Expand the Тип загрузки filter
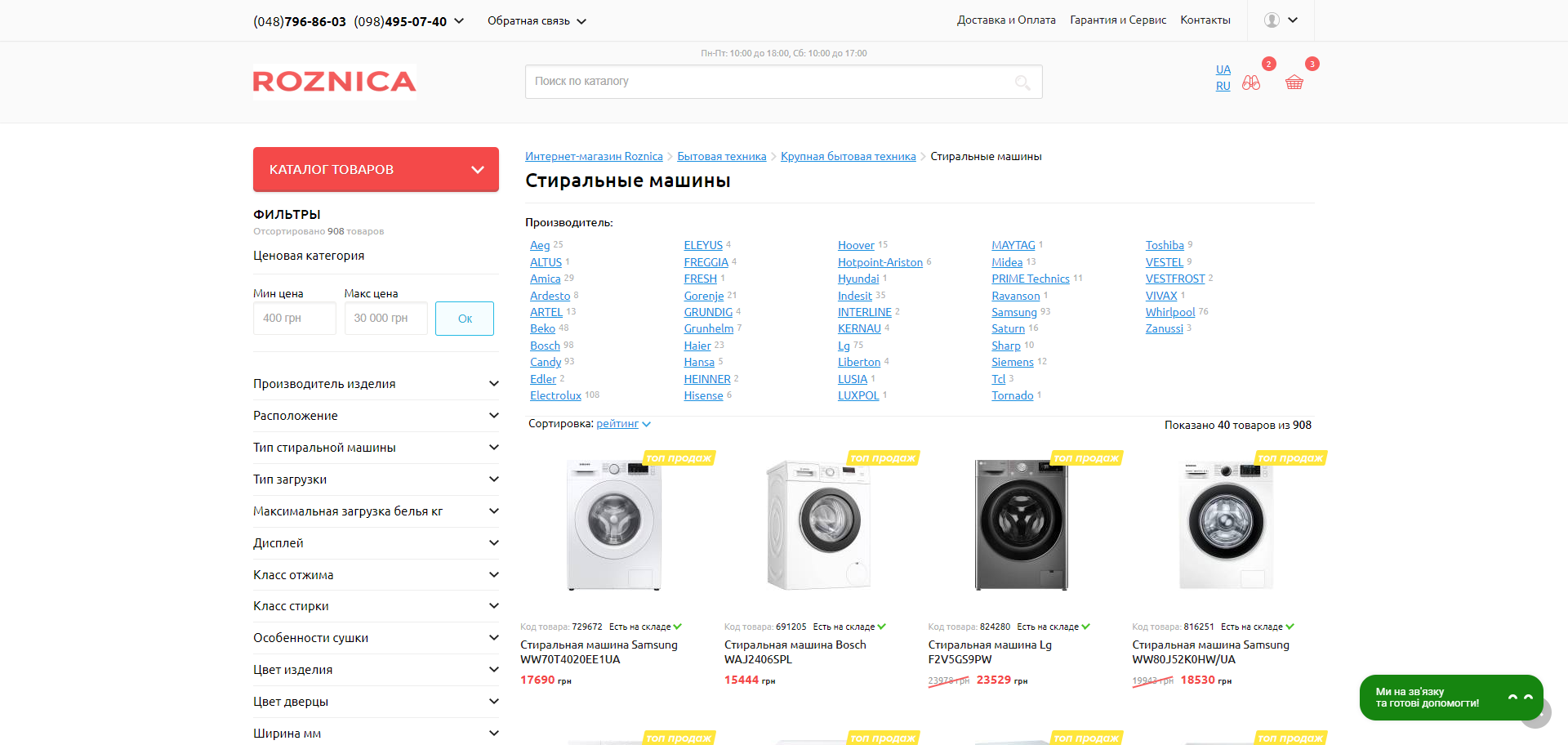The width and height of the screenshot is (1568, 745). pyautogui.click(x=376, y=480)
